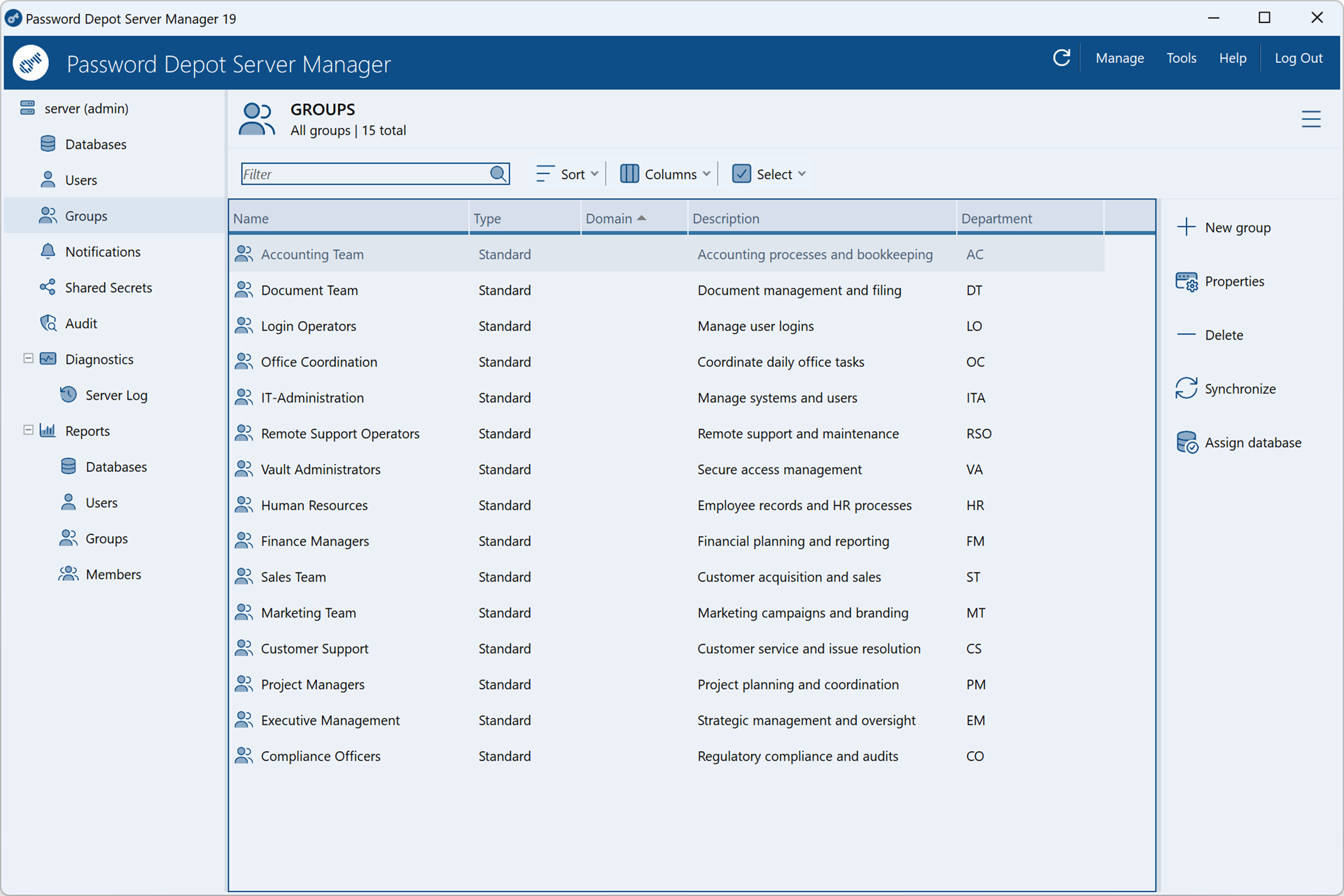Click the Synchronize label
The width and height of the screenshot is (1344, 896).
(1240, 388)
